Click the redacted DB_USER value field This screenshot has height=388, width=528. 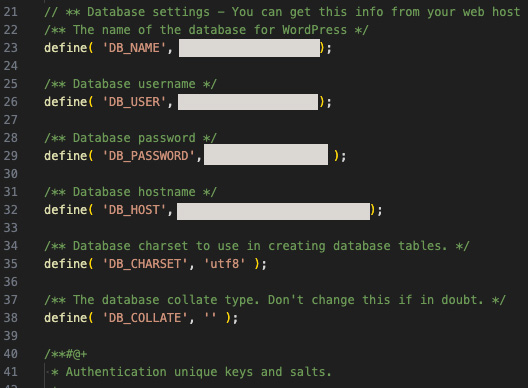coord(248,102)
